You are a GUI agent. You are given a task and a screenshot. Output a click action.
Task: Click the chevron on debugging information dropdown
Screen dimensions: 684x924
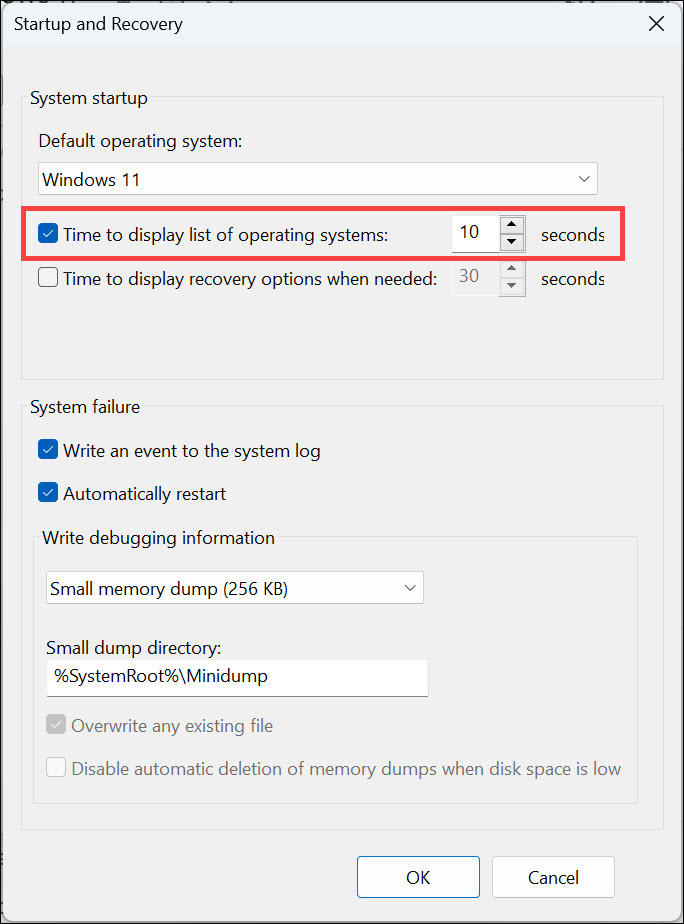410,589
